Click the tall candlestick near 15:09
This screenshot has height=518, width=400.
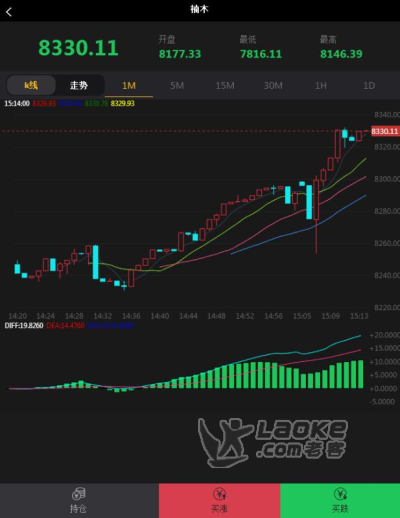316,215
